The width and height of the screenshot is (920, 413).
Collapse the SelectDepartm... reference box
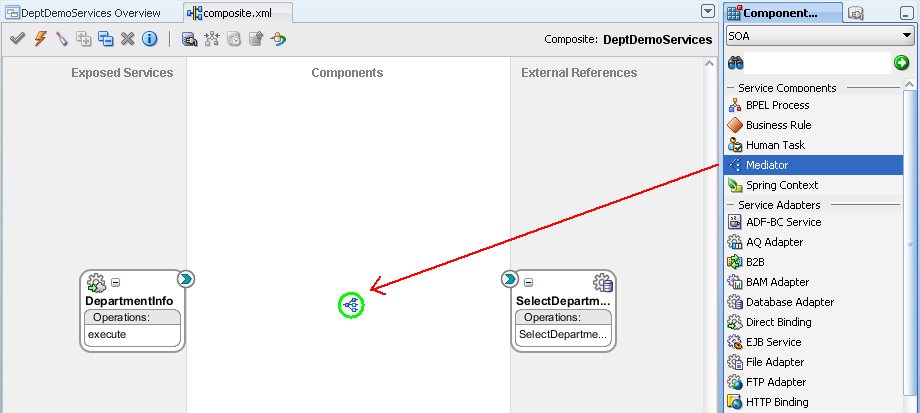(529, 283)
